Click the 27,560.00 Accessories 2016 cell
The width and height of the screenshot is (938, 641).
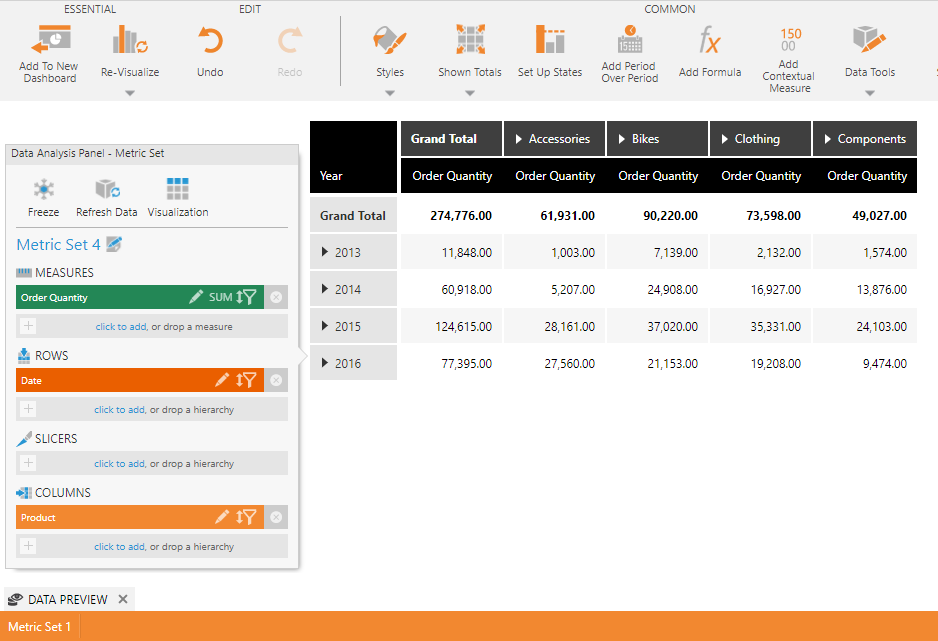[555, 364]
